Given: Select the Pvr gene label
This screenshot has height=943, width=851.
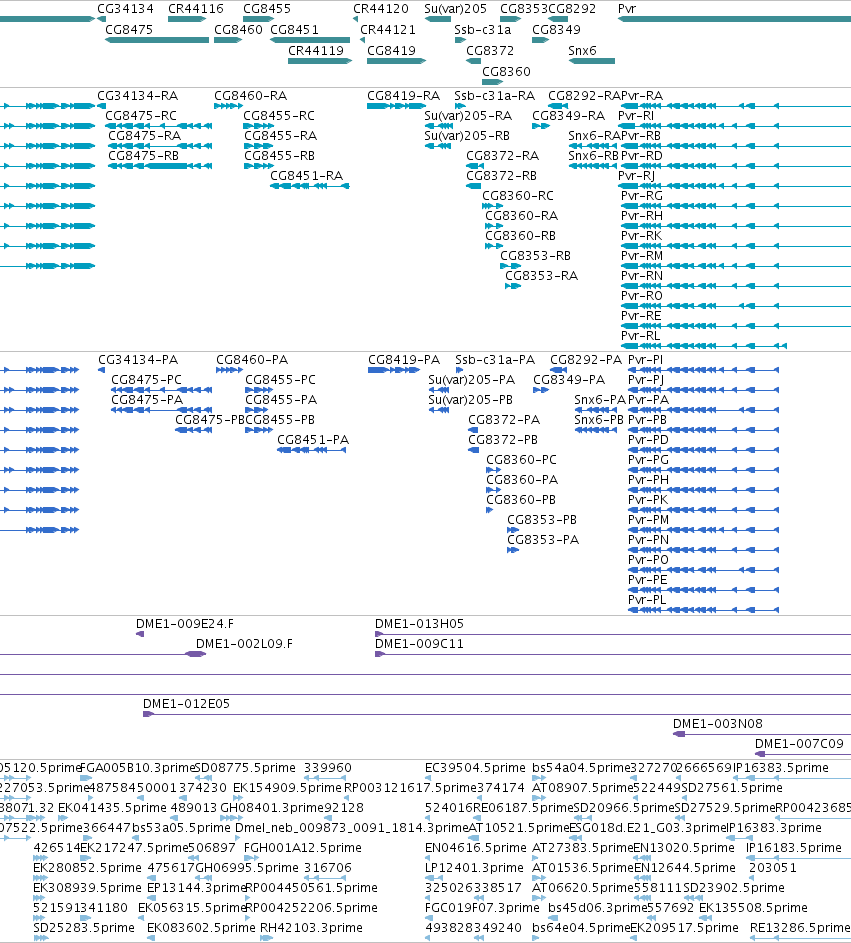Looking at the screenshot, I should coord(627,9).
